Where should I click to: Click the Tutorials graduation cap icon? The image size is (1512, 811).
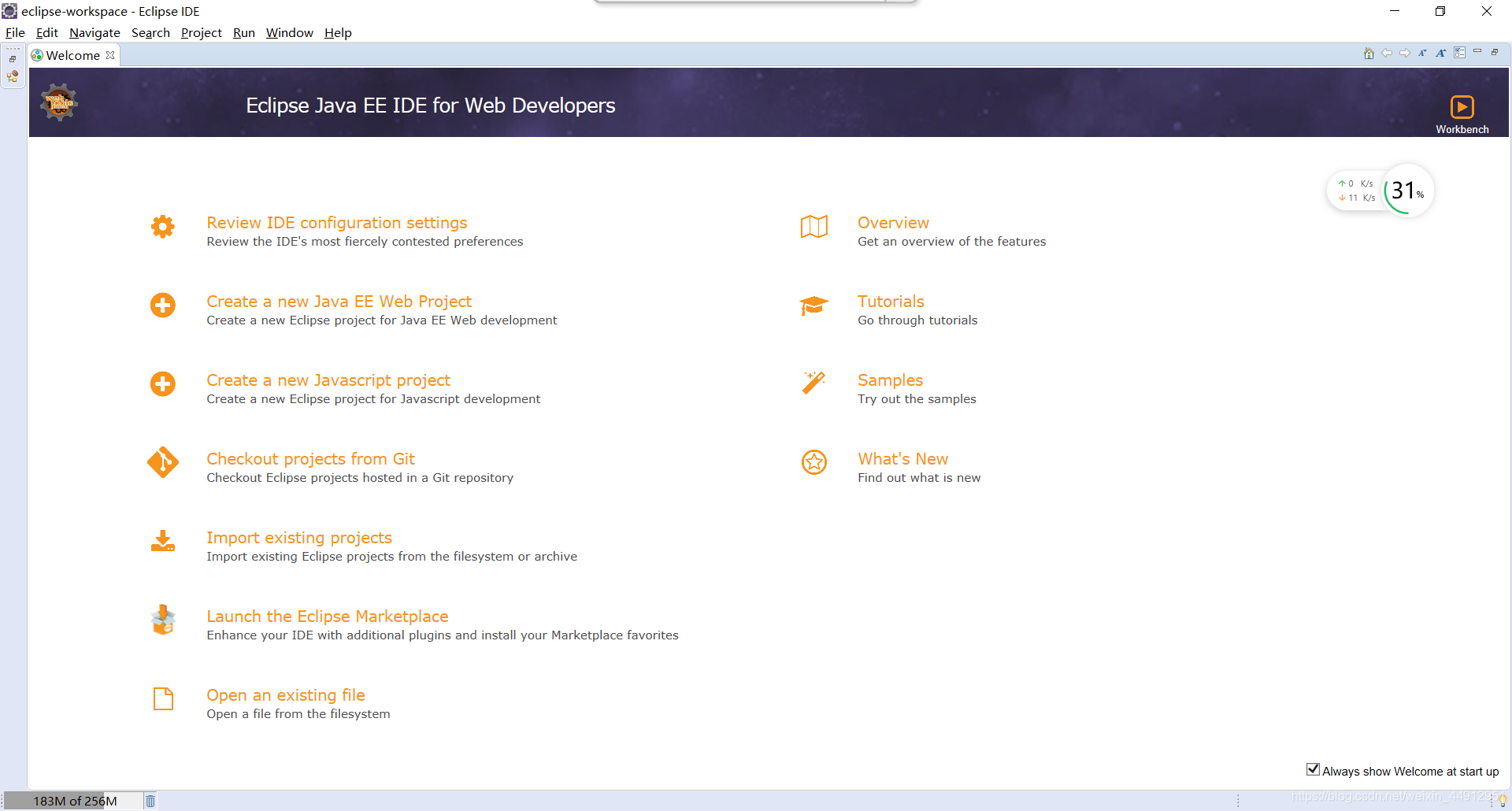[814, 306]
